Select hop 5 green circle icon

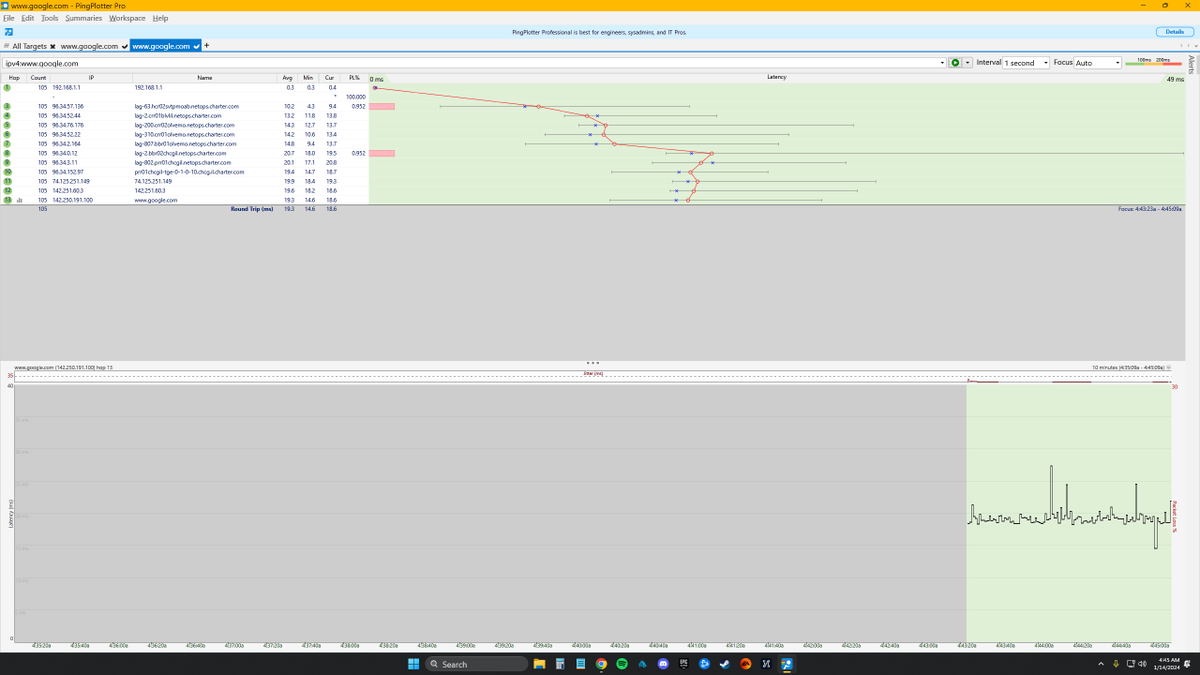tap(7, 125)
